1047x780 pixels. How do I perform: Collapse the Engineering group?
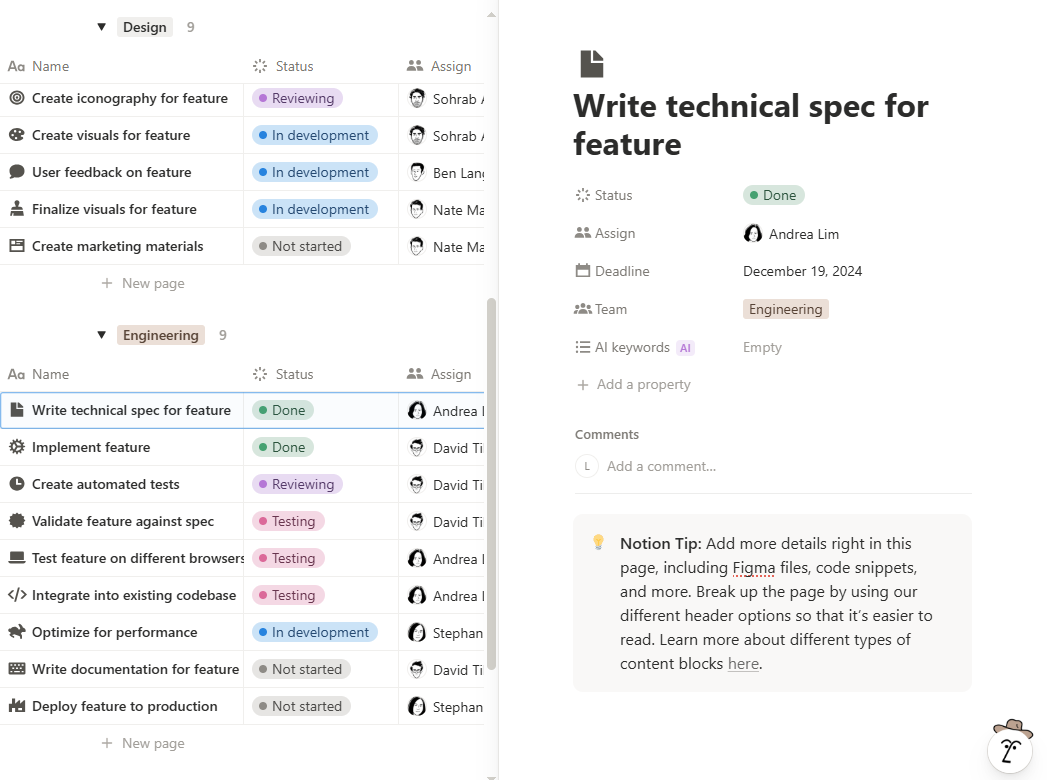[x=101, y=335]
